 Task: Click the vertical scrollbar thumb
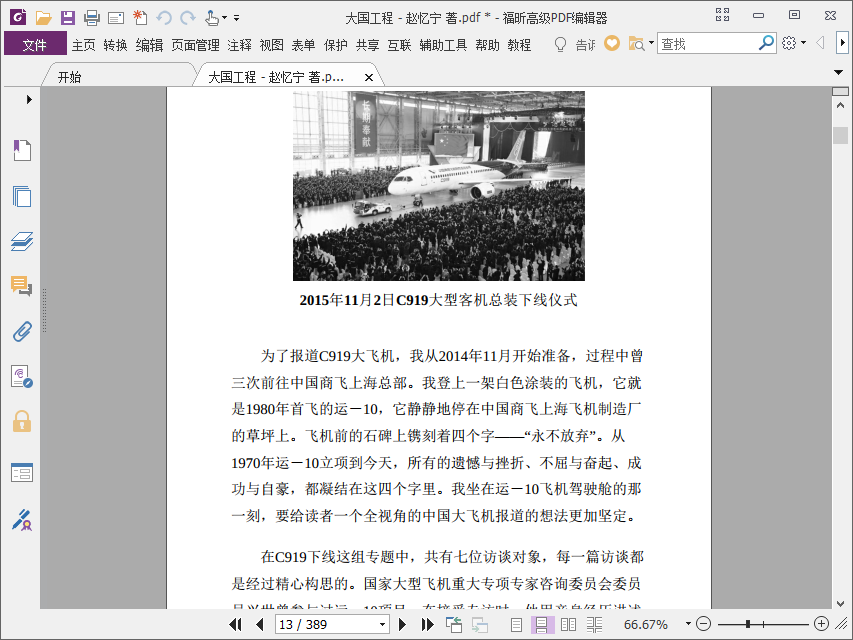pyautogui.click(x=840, y=136)
